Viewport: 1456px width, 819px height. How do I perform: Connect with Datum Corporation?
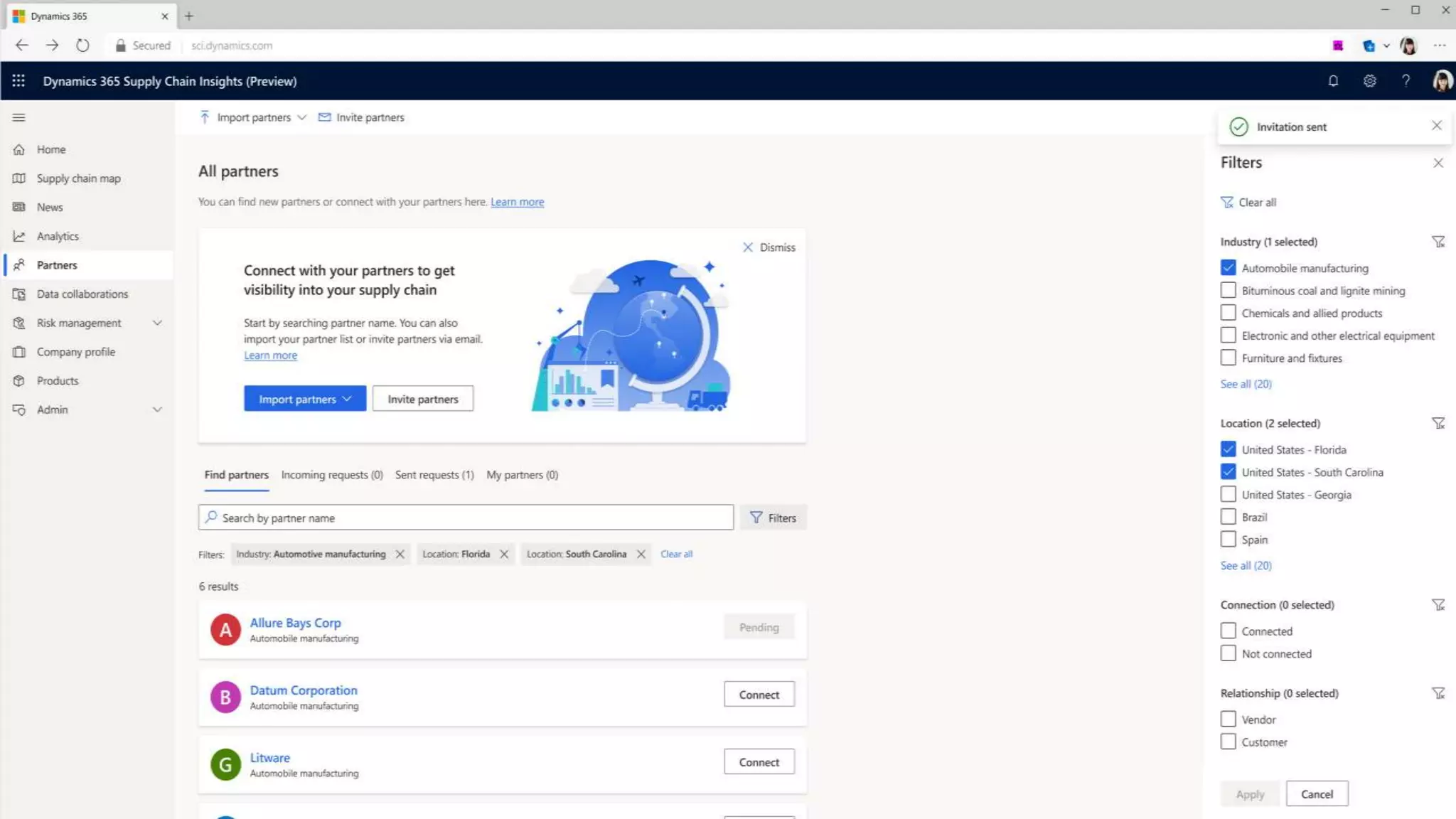[759, 695]
